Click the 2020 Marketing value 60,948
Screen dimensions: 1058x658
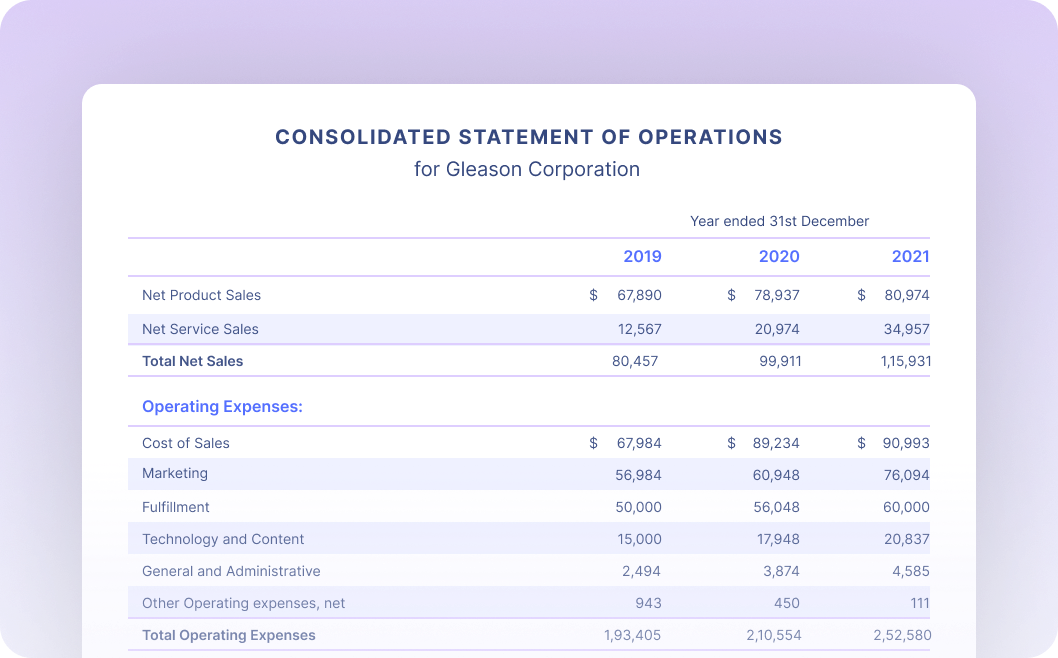[775, 475]
